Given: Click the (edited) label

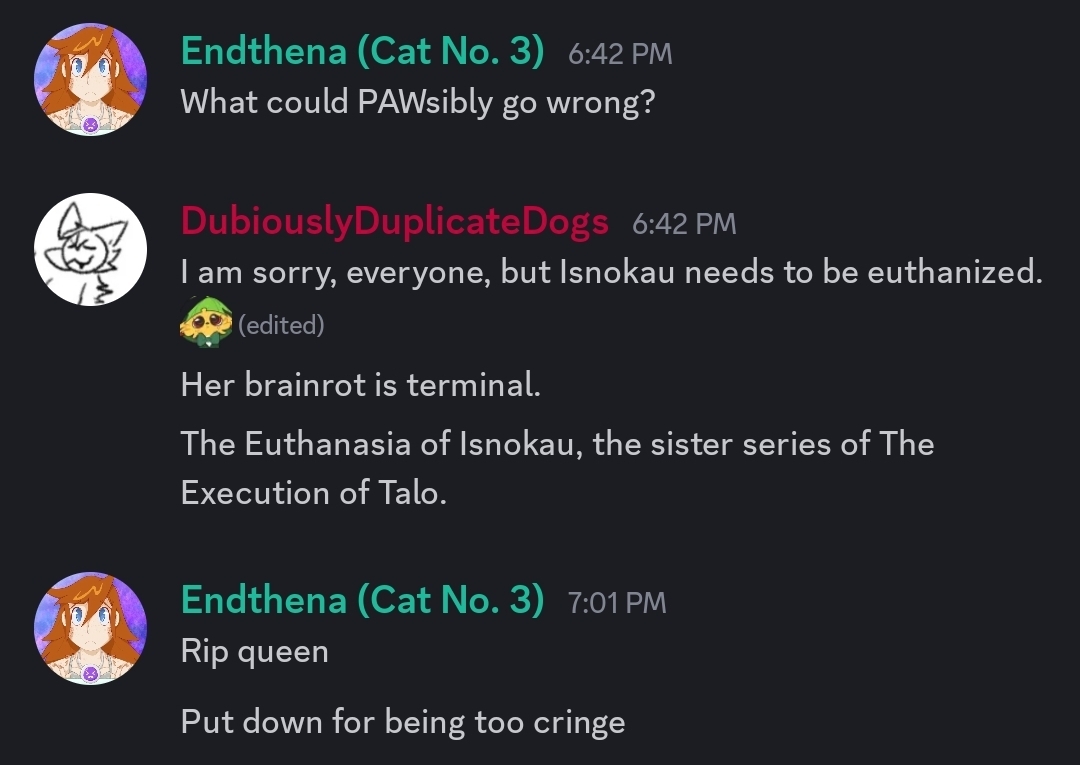Looking at the screenshot, I should [281, 325].
